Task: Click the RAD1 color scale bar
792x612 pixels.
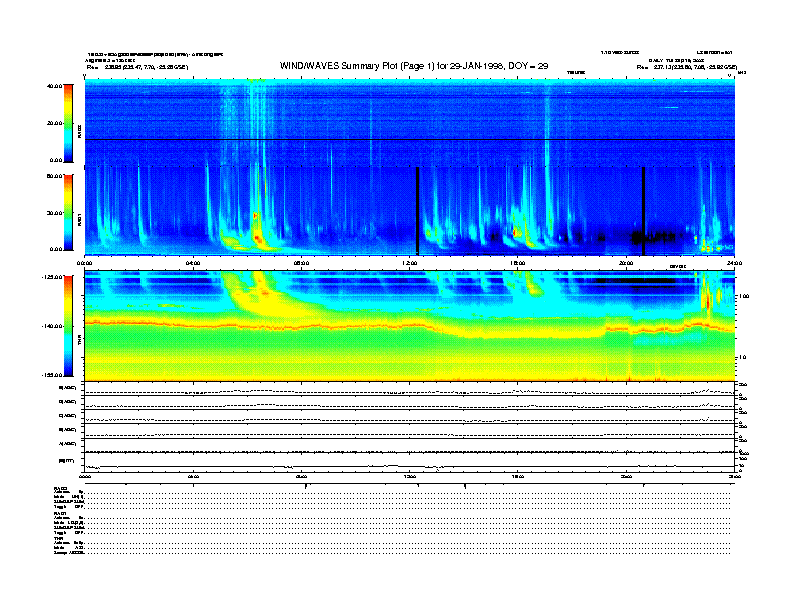Action: 68,212
